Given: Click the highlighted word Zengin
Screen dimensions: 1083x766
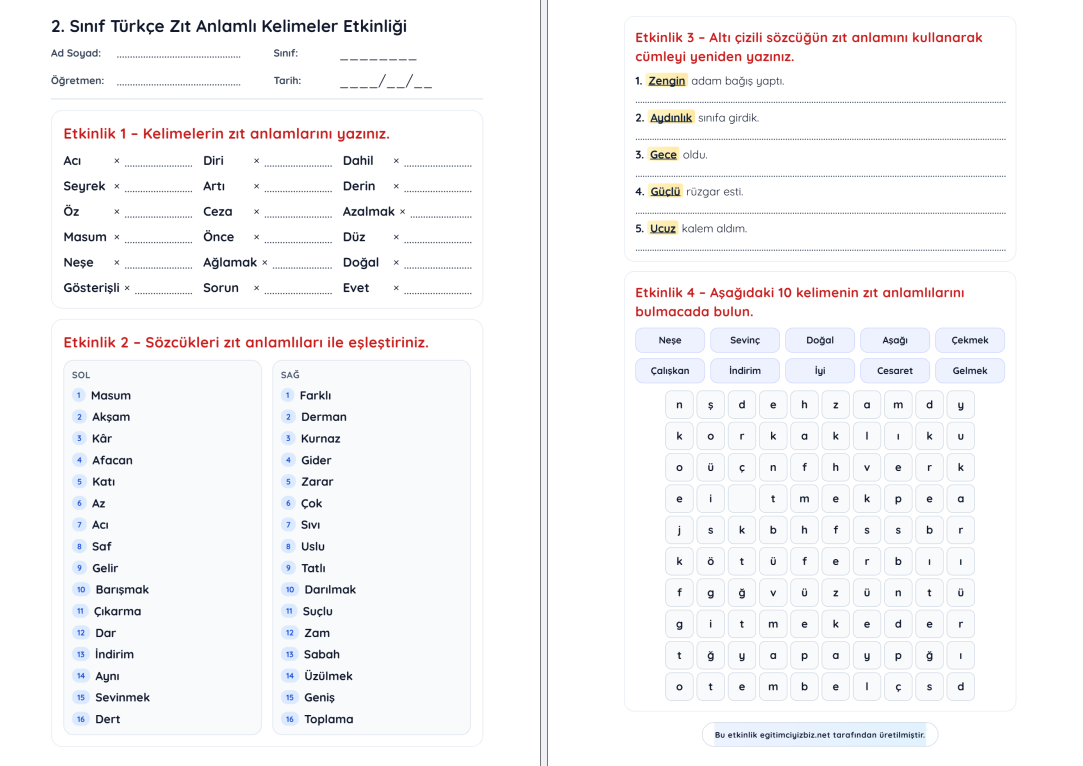Looking at the screenshot, I should tap(667, 81).
